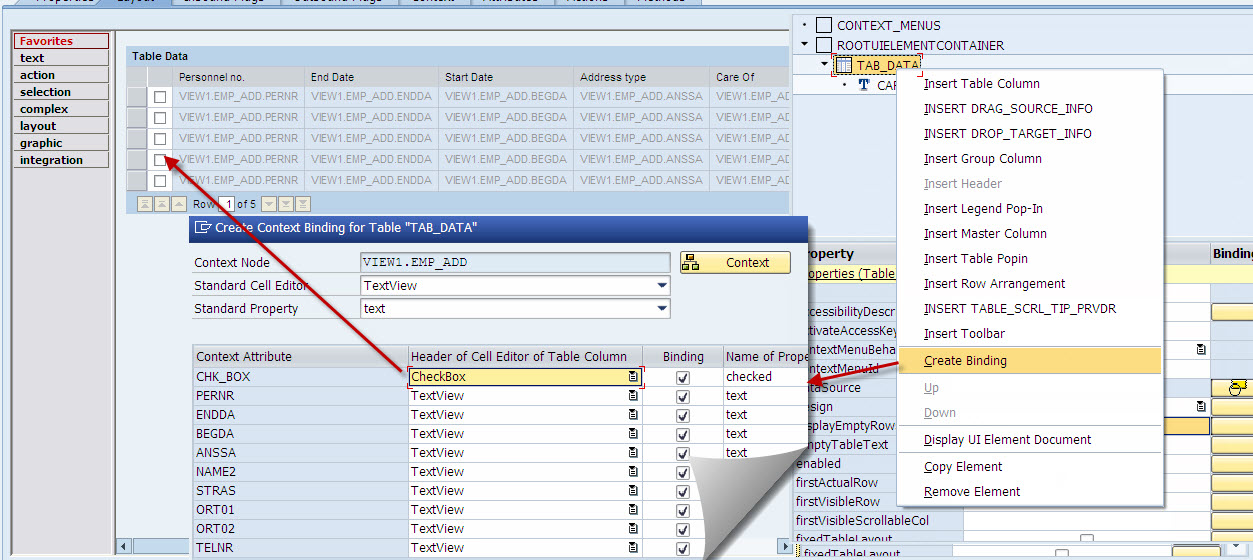1253x560 pixels.
Task: Click the CONTEXT_MENUS node square icon
Action: (x=824, y=25)
